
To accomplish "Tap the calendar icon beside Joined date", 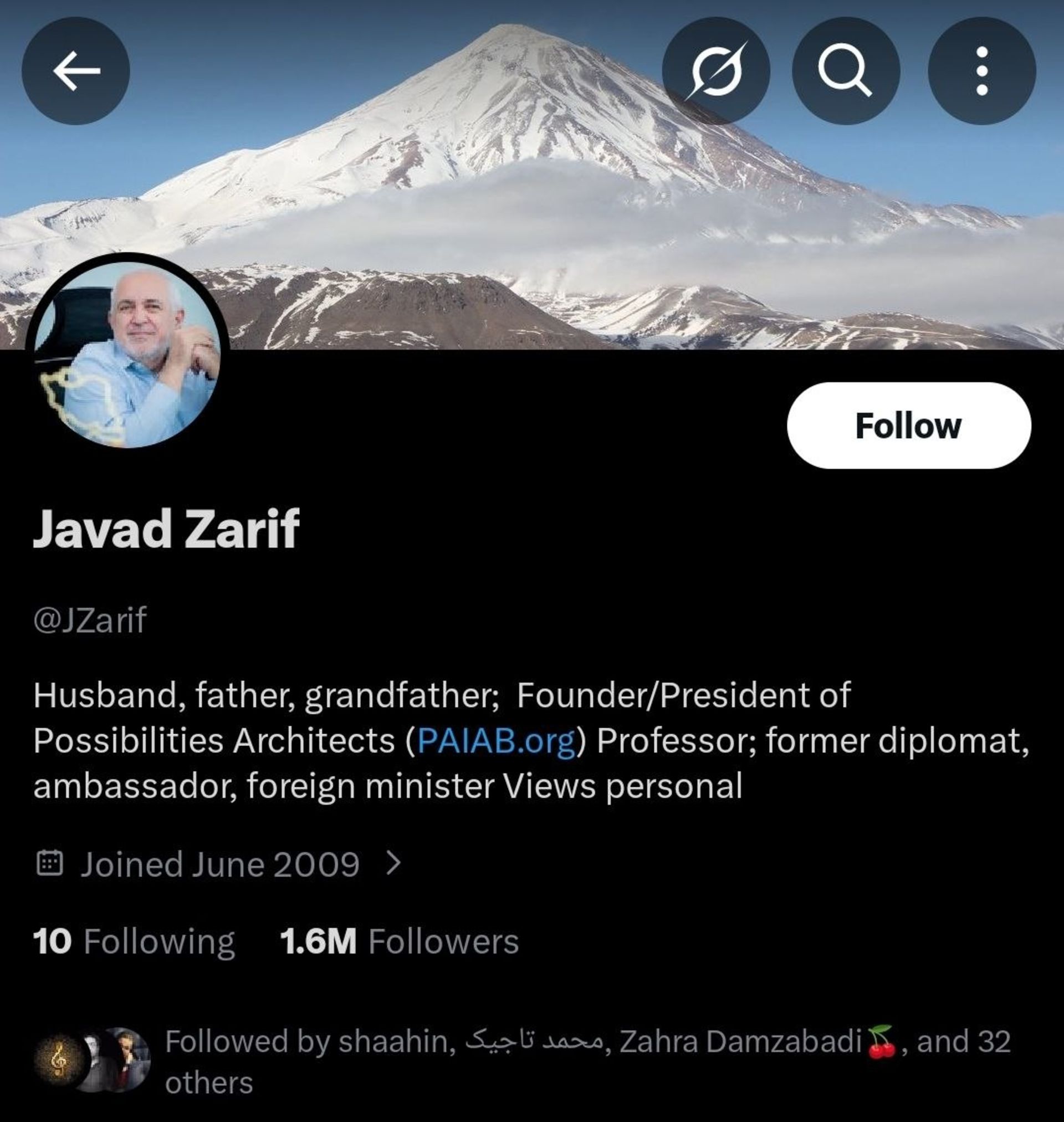I will pos(49,863).
